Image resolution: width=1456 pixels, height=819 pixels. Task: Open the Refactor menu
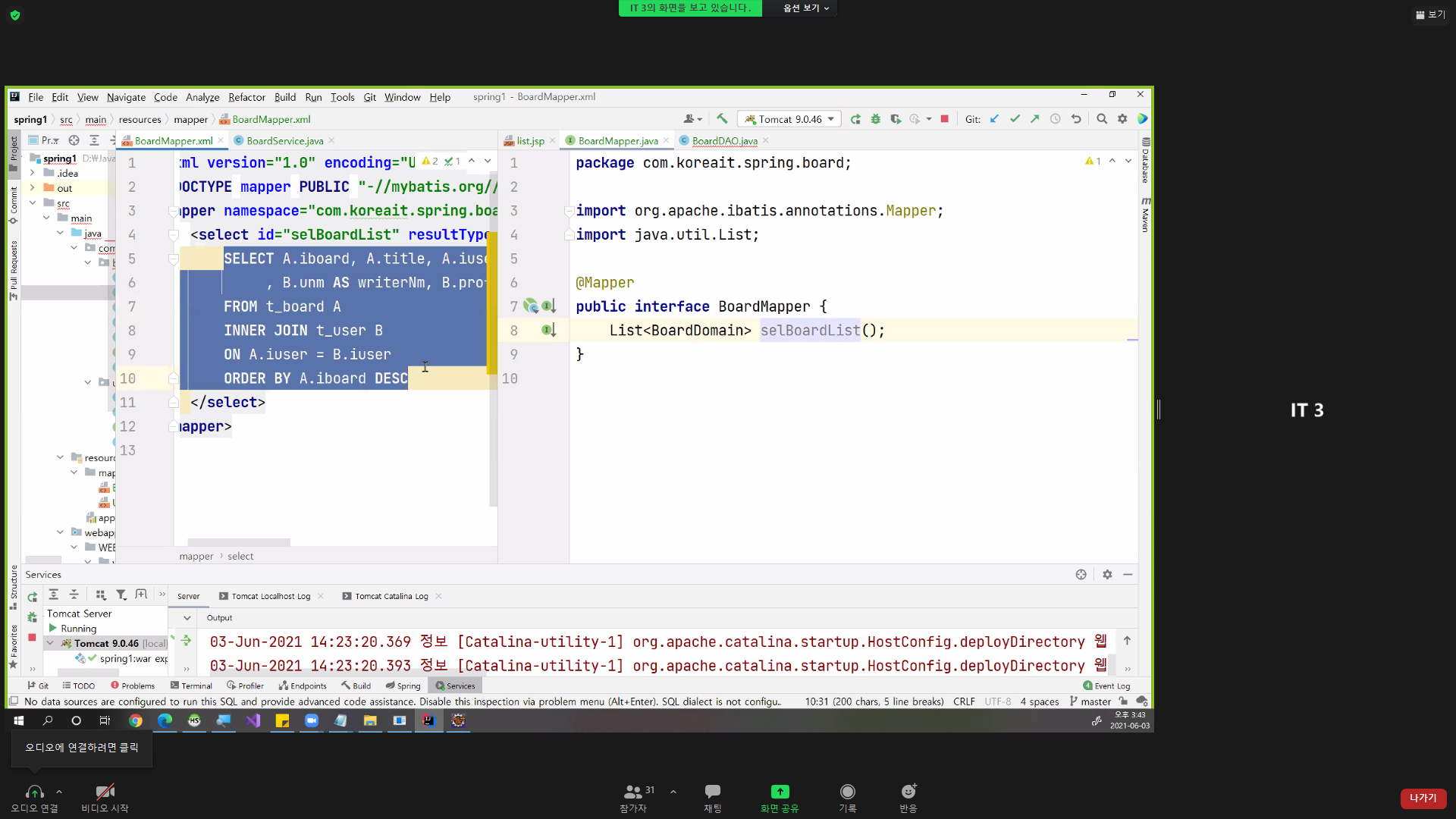pyautogui.click(x=246, y=97)
